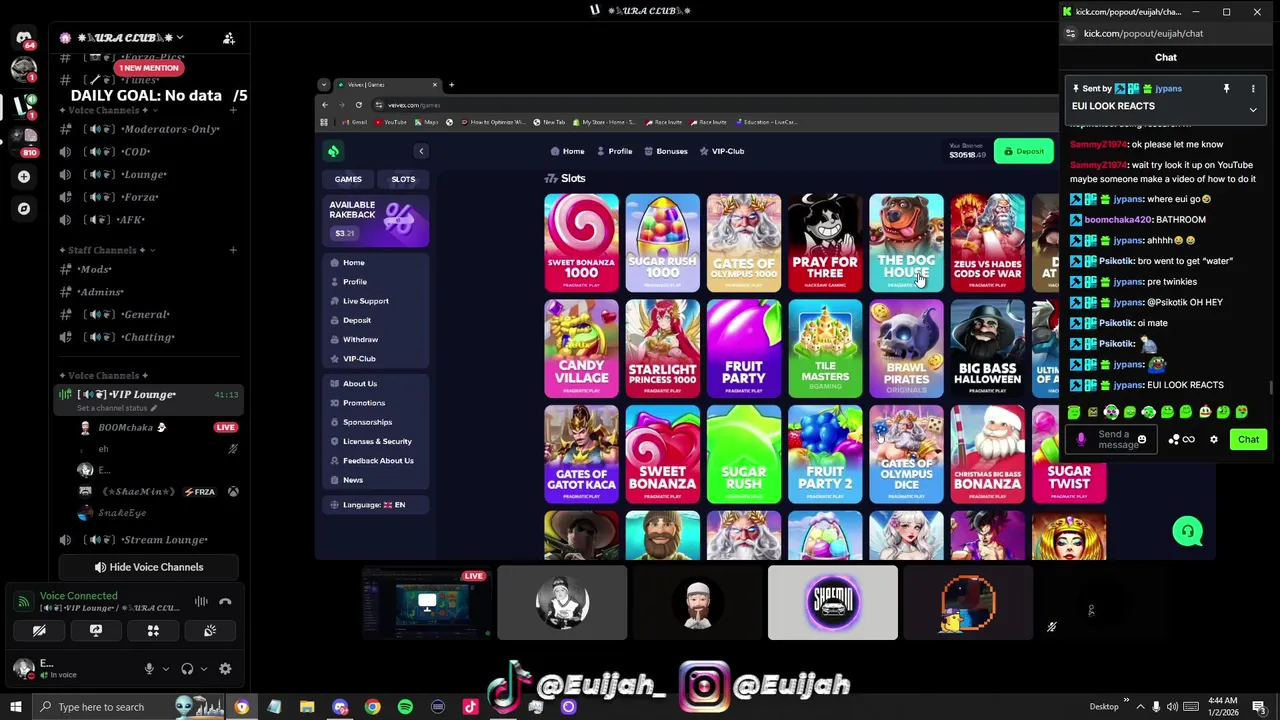The height and width of the screenshot is (720, 1280).
Task: Collapse the pinned EUI LOOK REACTS message
Action: click(1253, 110)
